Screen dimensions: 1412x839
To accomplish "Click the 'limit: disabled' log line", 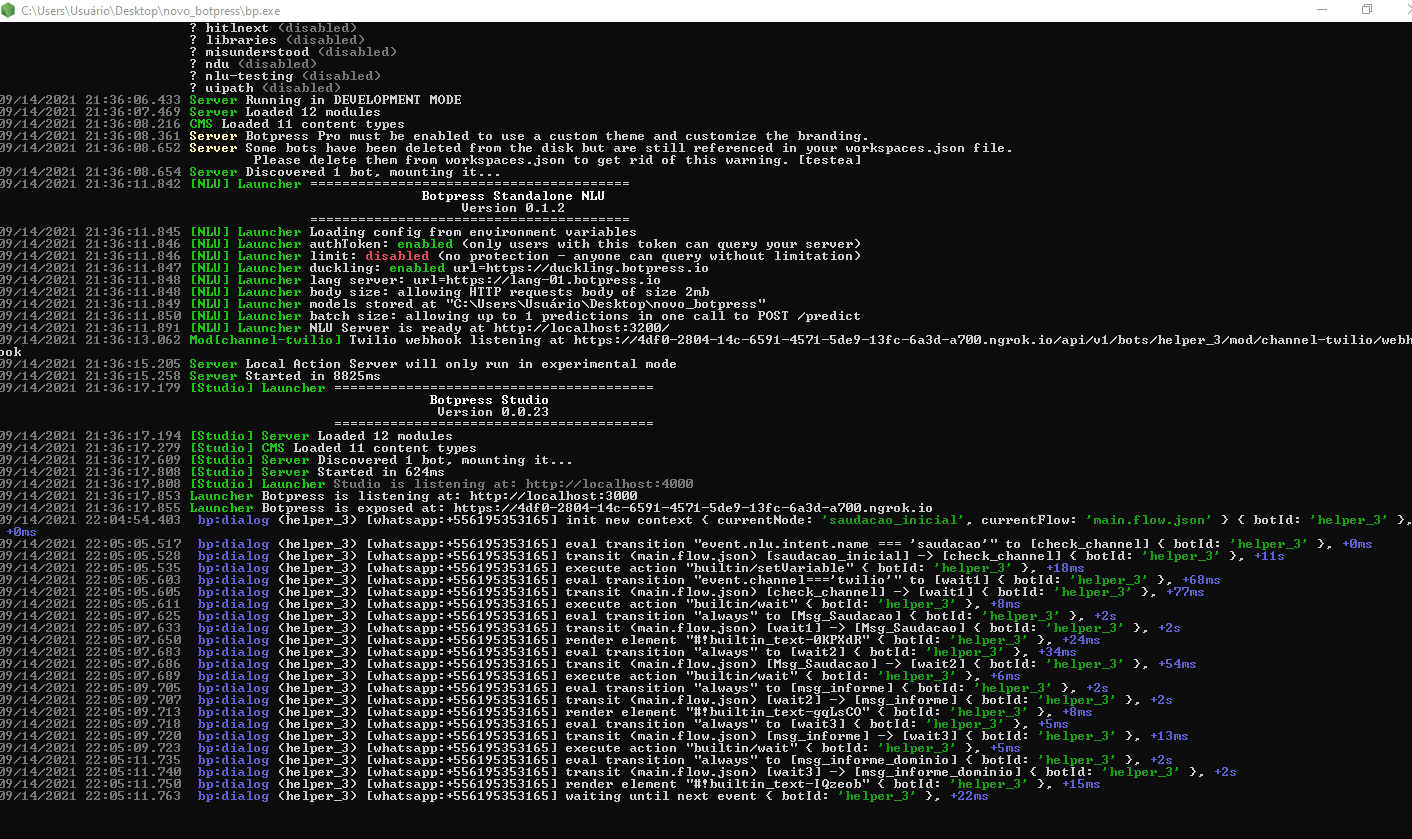I will click(x=585, y=256).
